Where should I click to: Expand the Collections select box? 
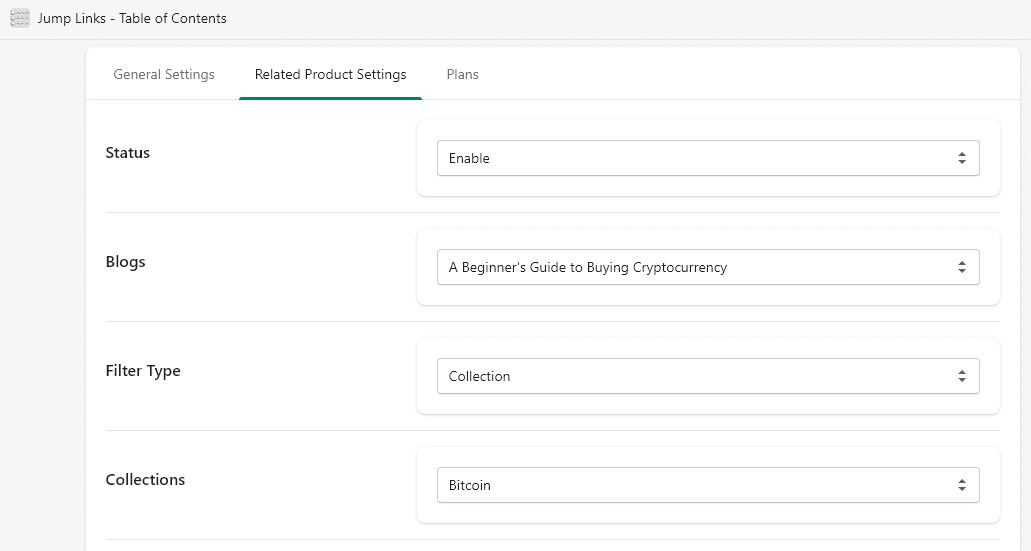coord(708,486)
